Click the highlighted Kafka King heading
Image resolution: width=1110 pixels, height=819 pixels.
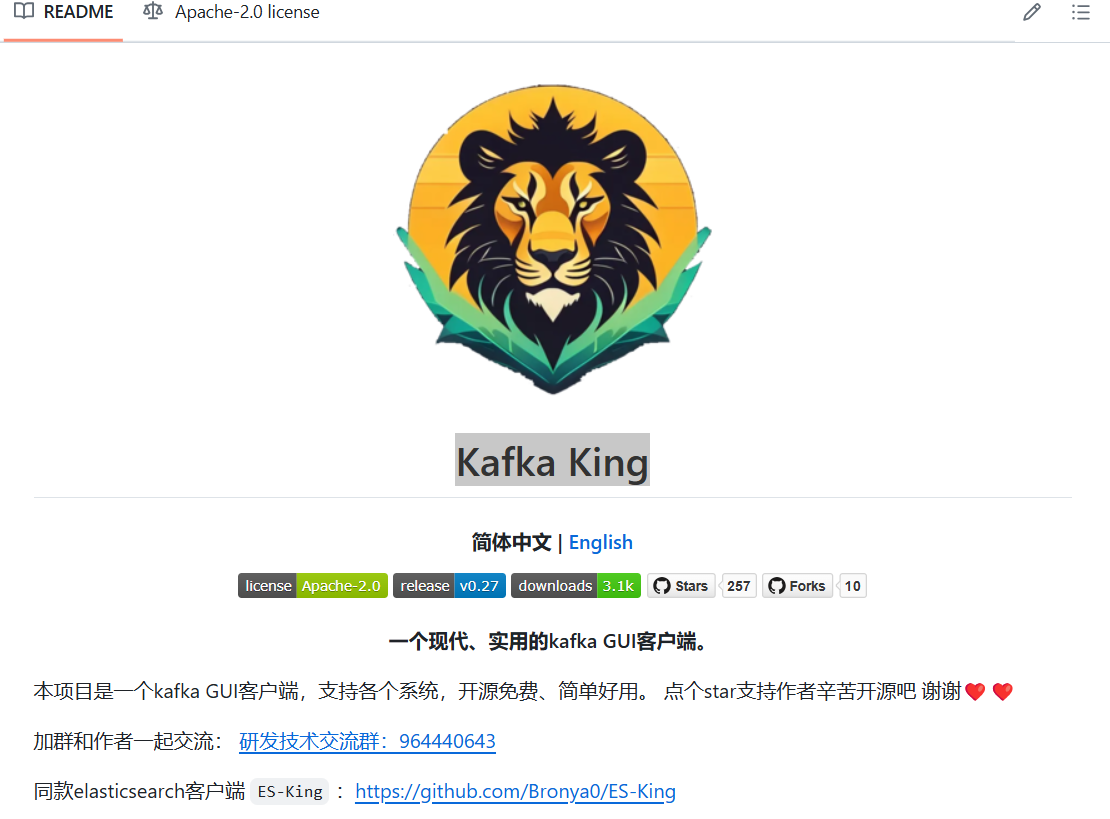point(552,461)
